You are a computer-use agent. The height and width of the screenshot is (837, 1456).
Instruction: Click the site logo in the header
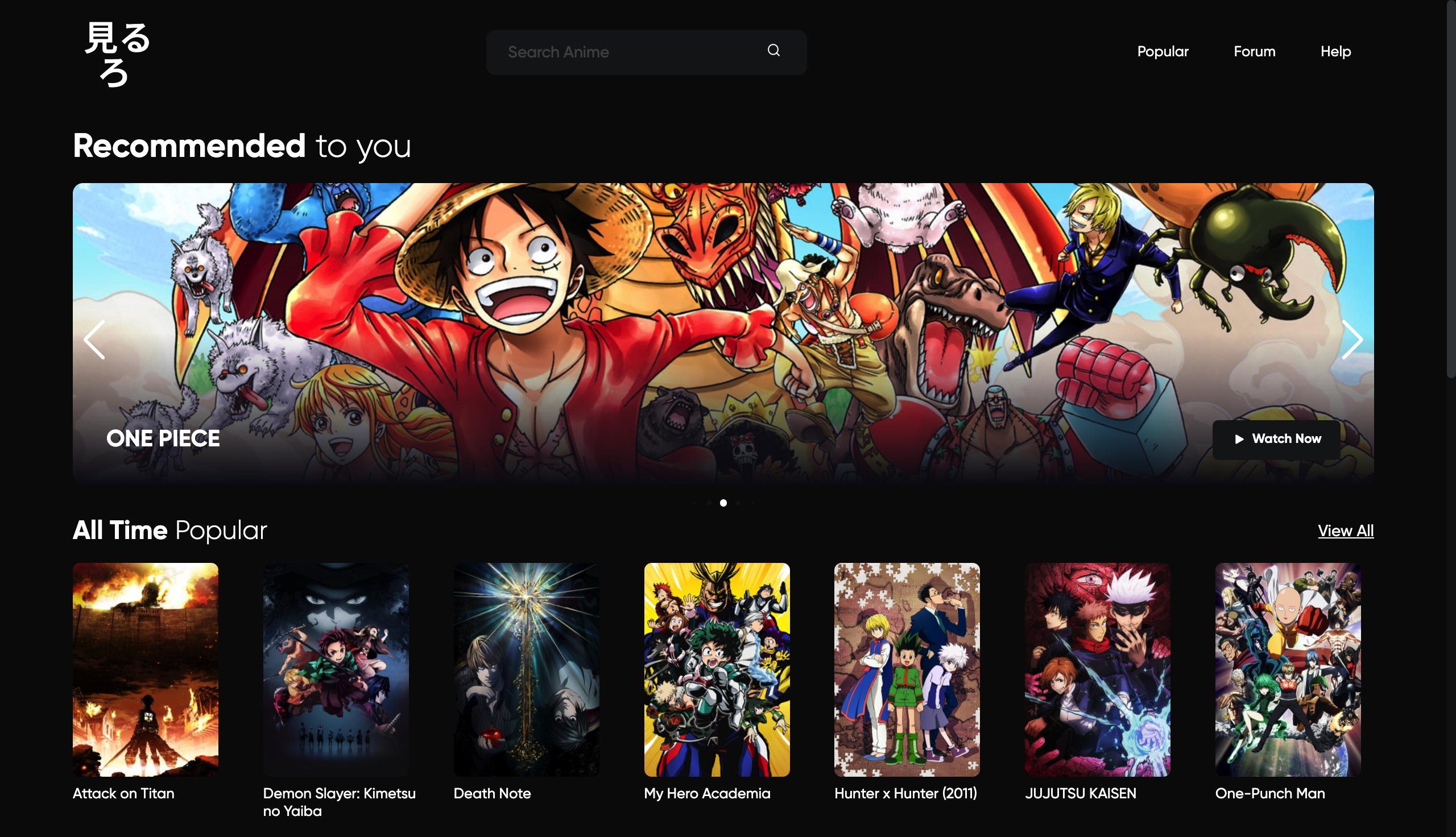tap(117, 53)
